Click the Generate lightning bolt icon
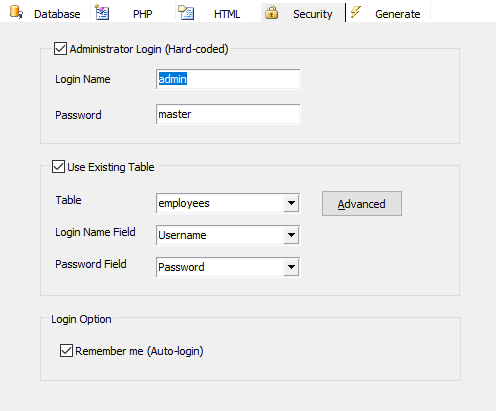The image size is (496, 411). (356, 12)
